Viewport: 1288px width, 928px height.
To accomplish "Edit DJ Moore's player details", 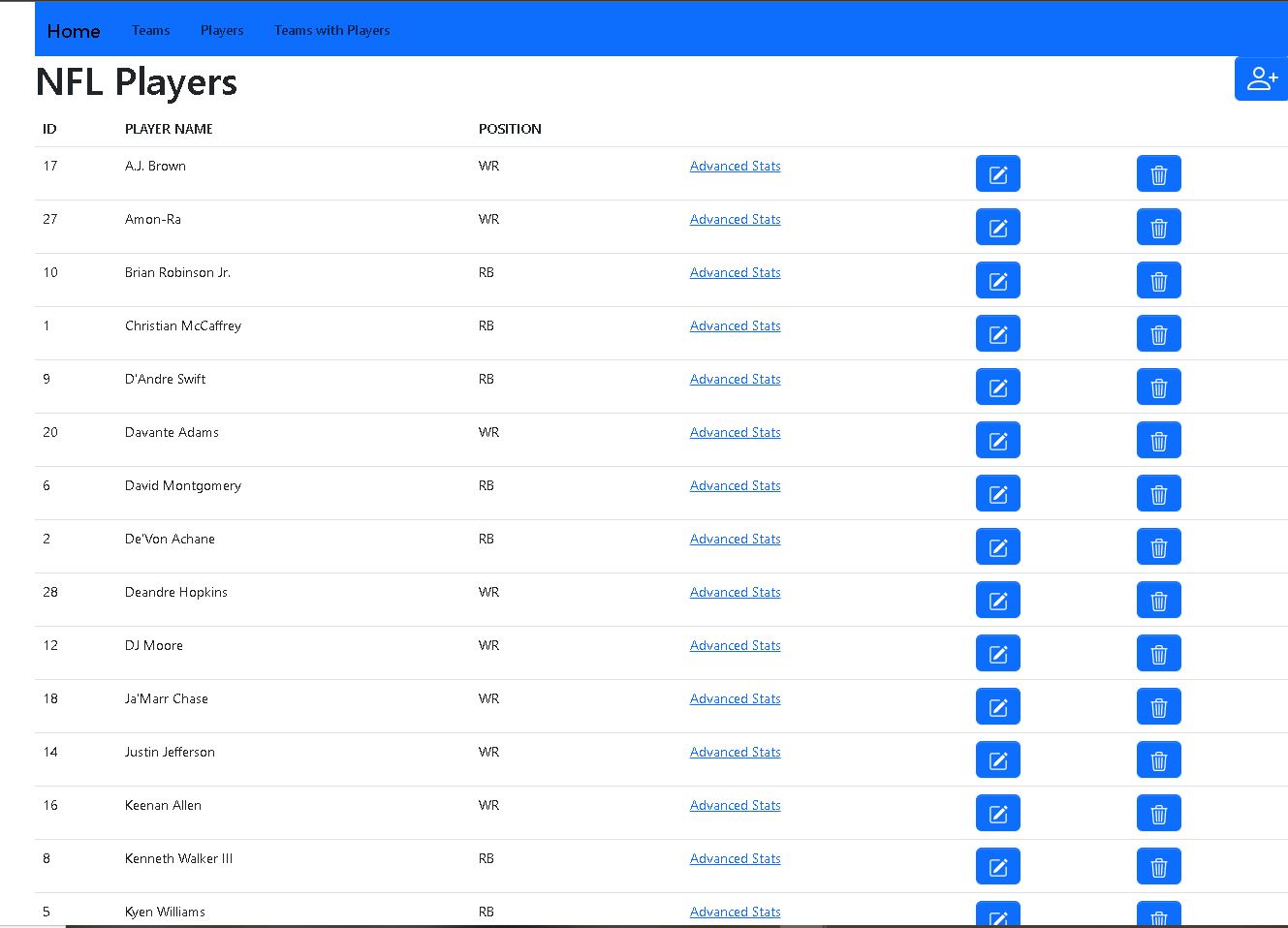I will point(997,654).
